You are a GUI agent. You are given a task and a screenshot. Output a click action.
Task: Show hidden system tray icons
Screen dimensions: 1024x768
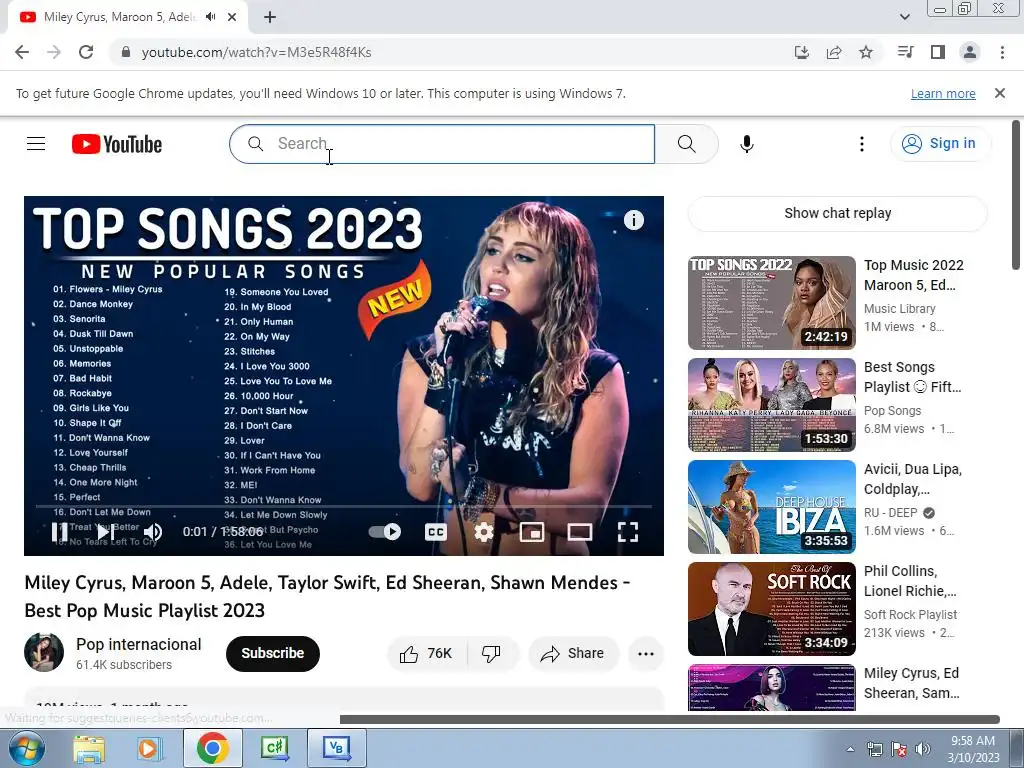click(850, 749)
